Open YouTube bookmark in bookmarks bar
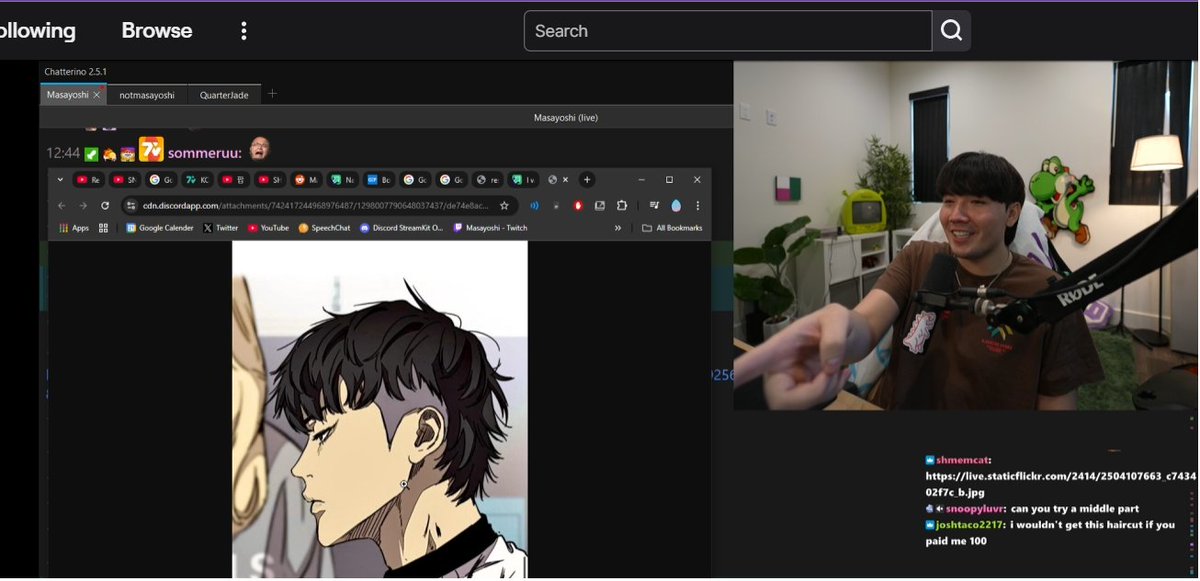Viewport: 1200px width, 581px height. 268,228
